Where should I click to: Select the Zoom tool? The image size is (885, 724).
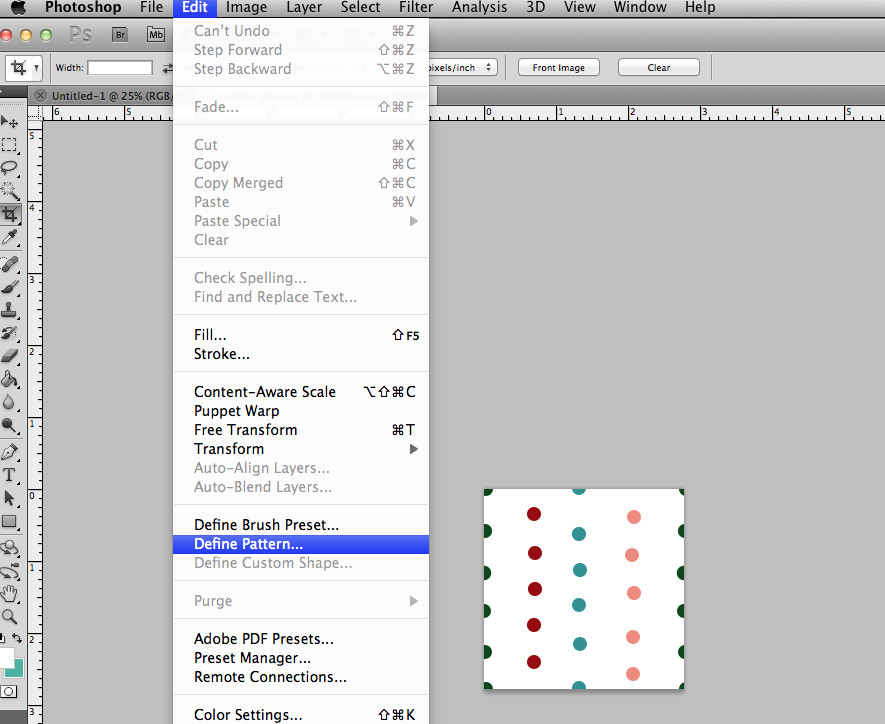pos(10,613)
